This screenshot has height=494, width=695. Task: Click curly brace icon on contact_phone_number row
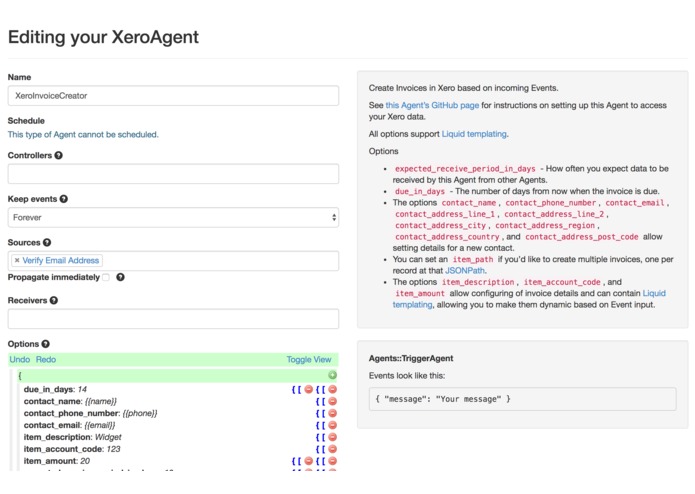tap(317, 413)
